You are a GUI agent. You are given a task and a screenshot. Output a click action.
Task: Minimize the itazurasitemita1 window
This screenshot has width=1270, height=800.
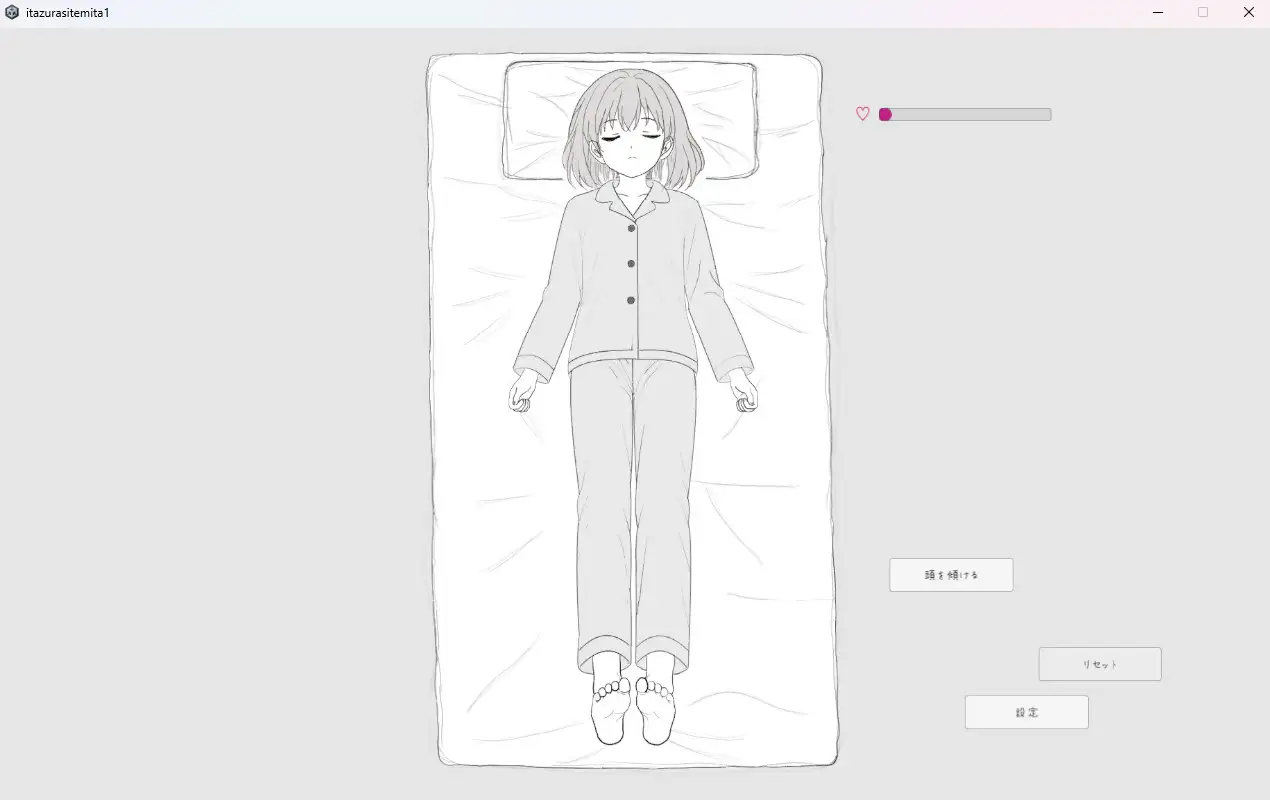click(x=1158, y=12)
